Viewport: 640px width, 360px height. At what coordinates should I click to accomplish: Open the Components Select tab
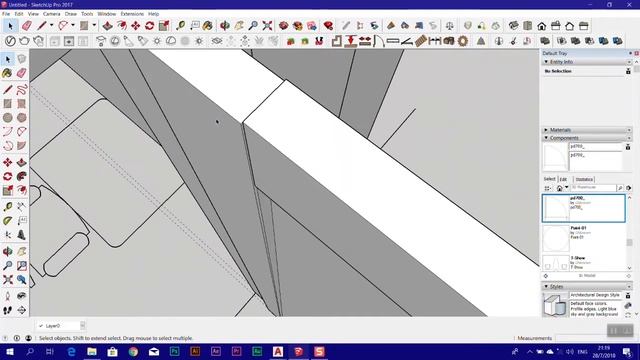(549, 179)
